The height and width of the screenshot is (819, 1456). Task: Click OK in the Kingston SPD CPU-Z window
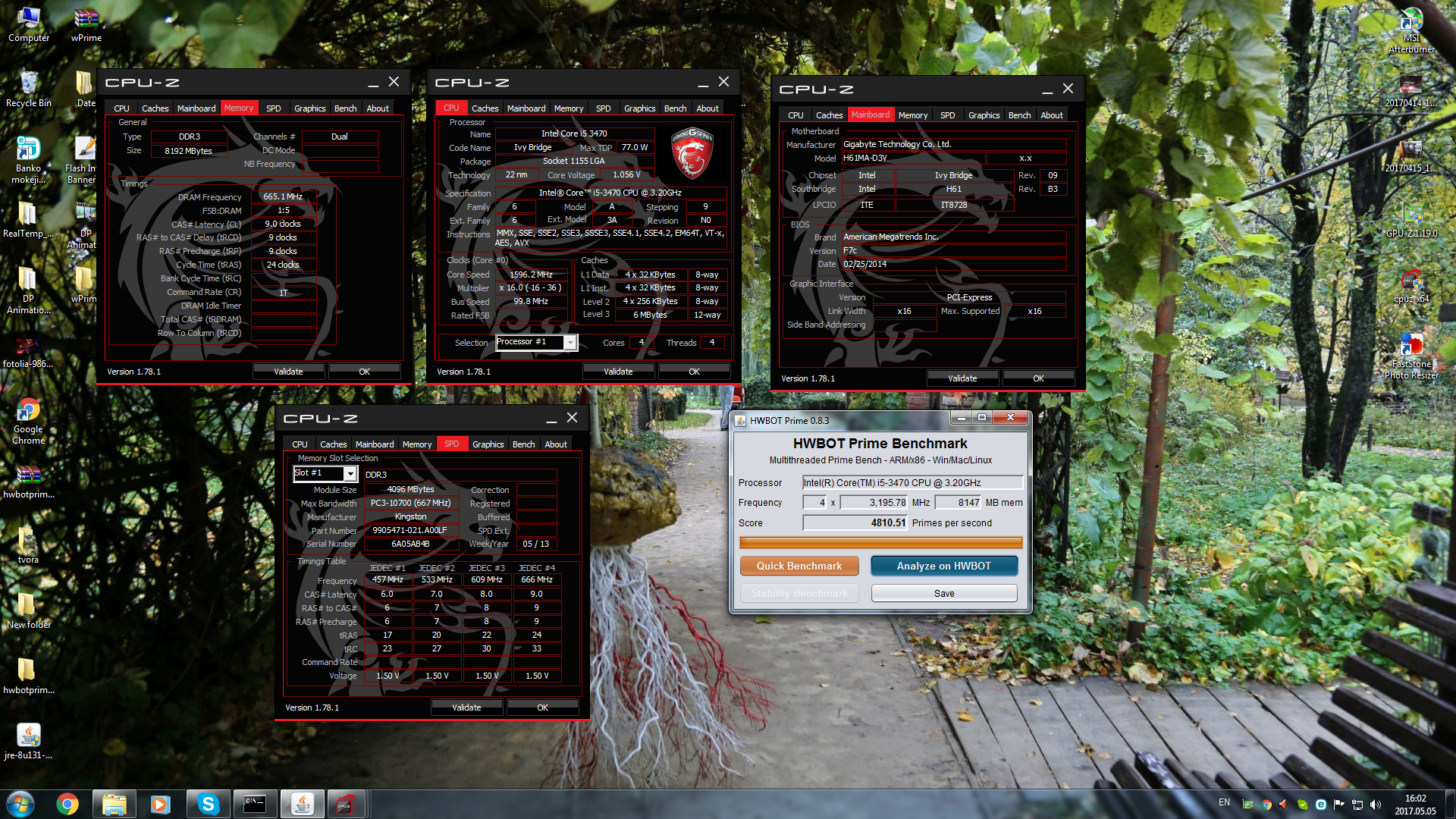pyautogui.click(x=542, y=708)
